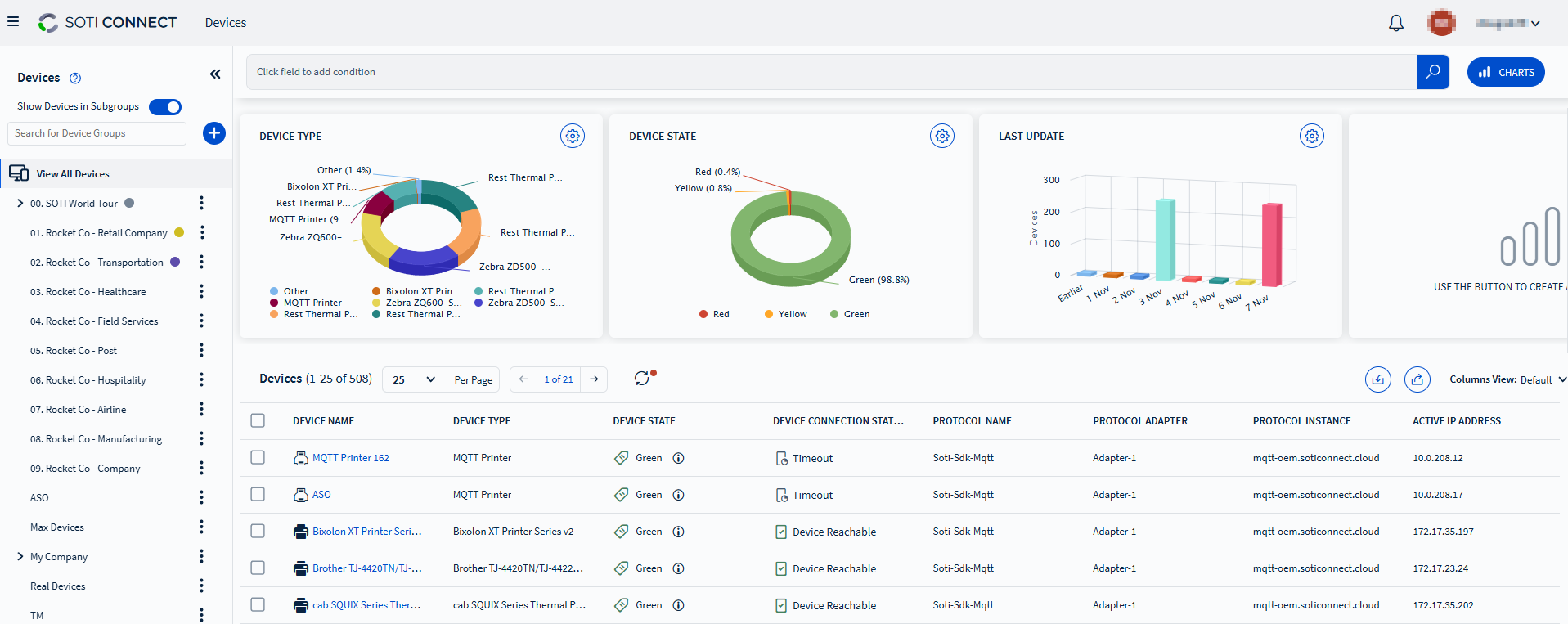Viewport: 1568px width, 624px height.
Task: Open options menu for Rocket Co - Post
Action: pyautogui.click(x=201, y=350)
